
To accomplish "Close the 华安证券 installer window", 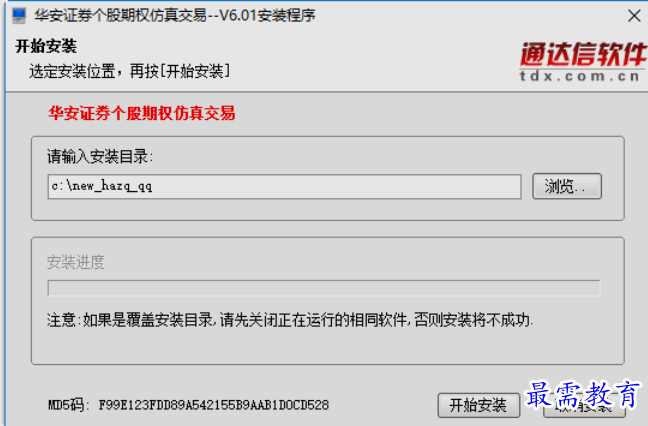I will [x=634, y=16].
